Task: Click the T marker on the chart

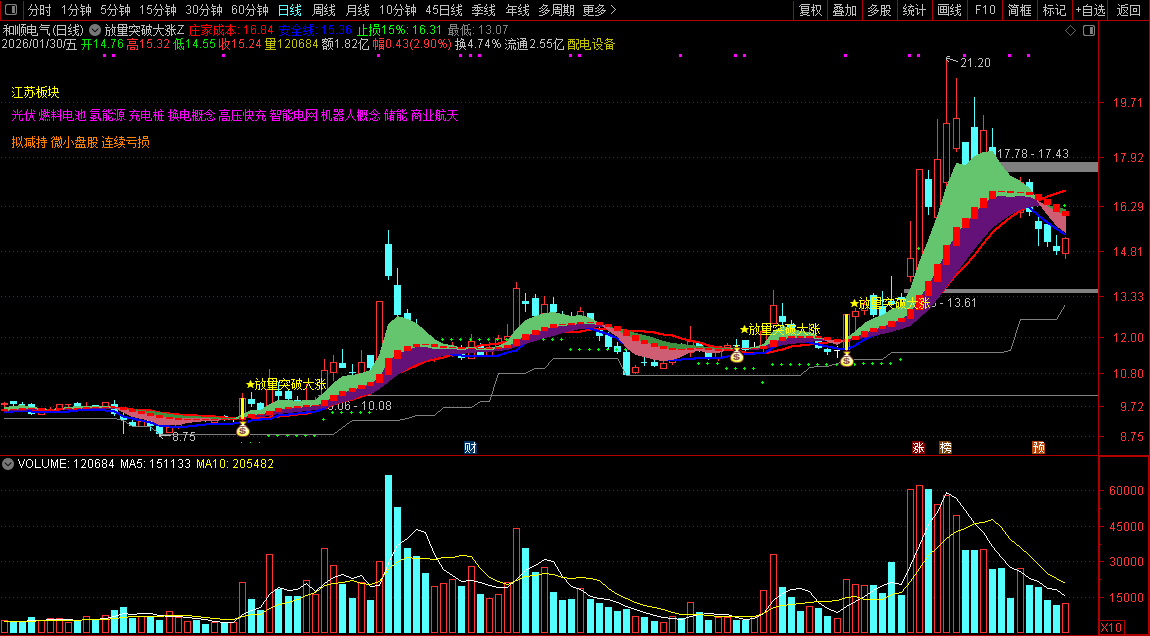Action: coord(837,354)
